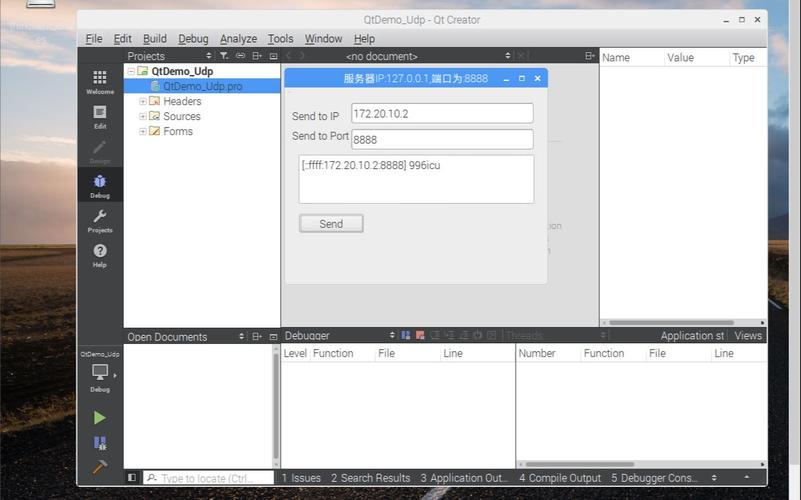Click the debugger interrupt/continue icon
Image resolution: width=801 pixels, height=500 pixels.
(x=406, y=335)
